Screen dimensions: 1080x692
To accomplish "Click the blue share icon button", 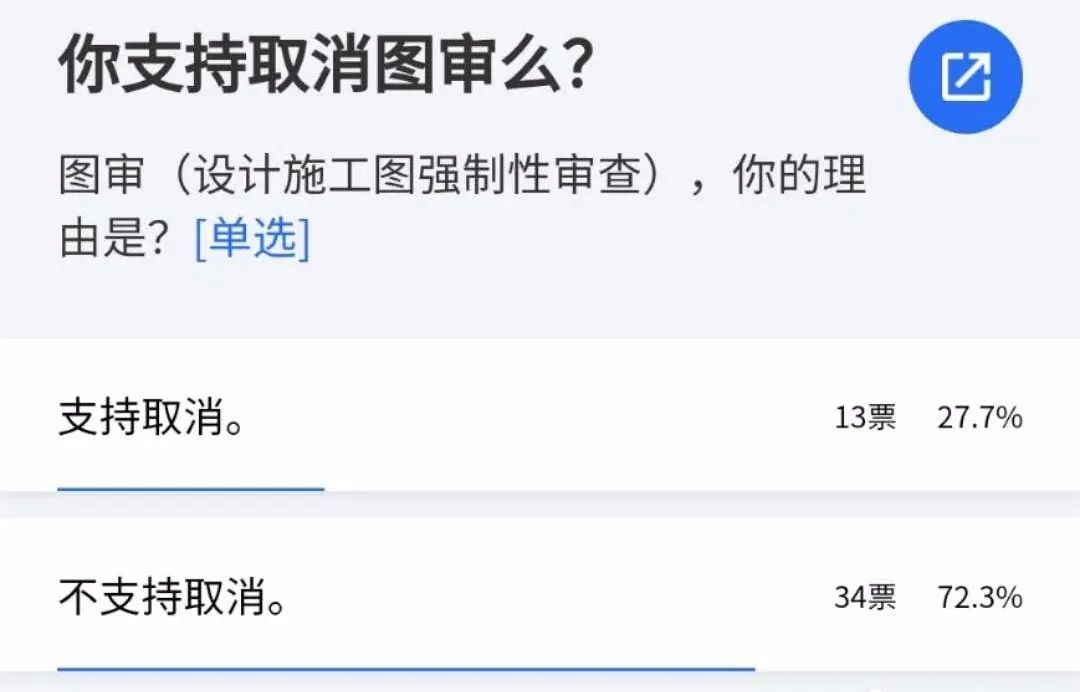I will tap(965, 76).
